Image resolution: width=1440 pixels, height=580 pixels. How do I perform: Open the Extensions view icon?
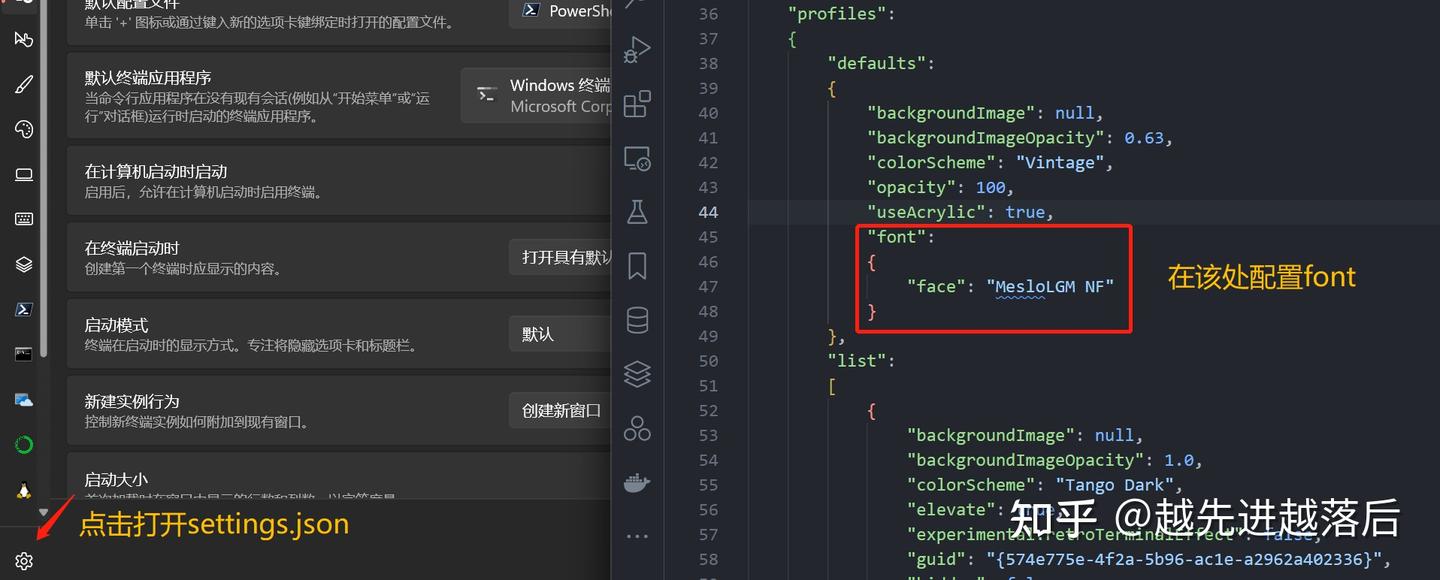[637, 104]
